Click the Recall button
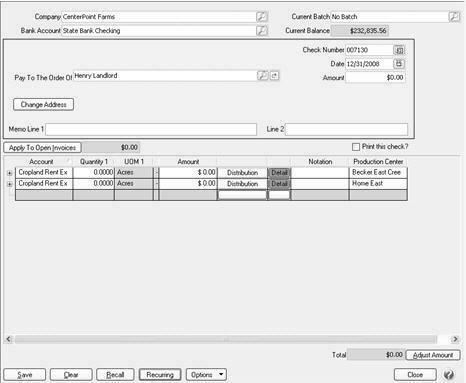 pyautogui.click(x=115, y=375)
